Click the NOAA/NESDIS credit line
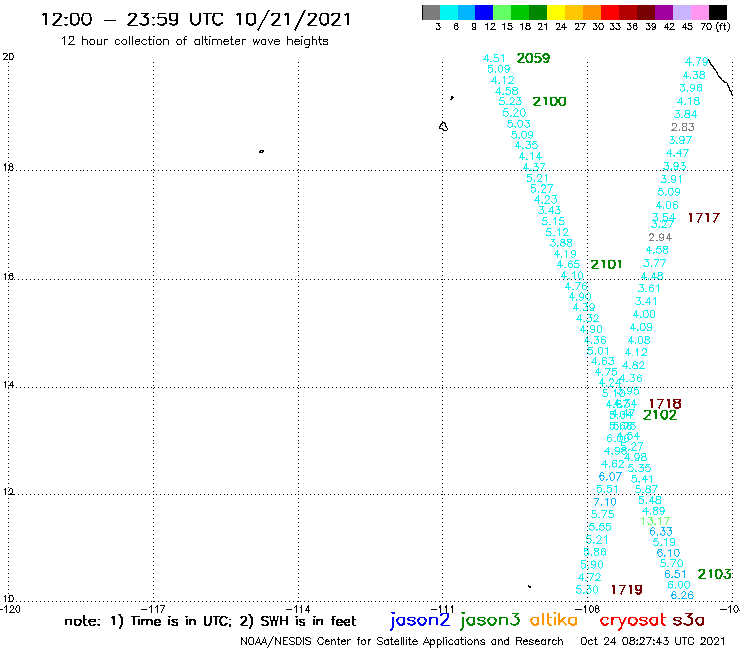The width and height of the screenshot is (740, 650). (402, 641)
